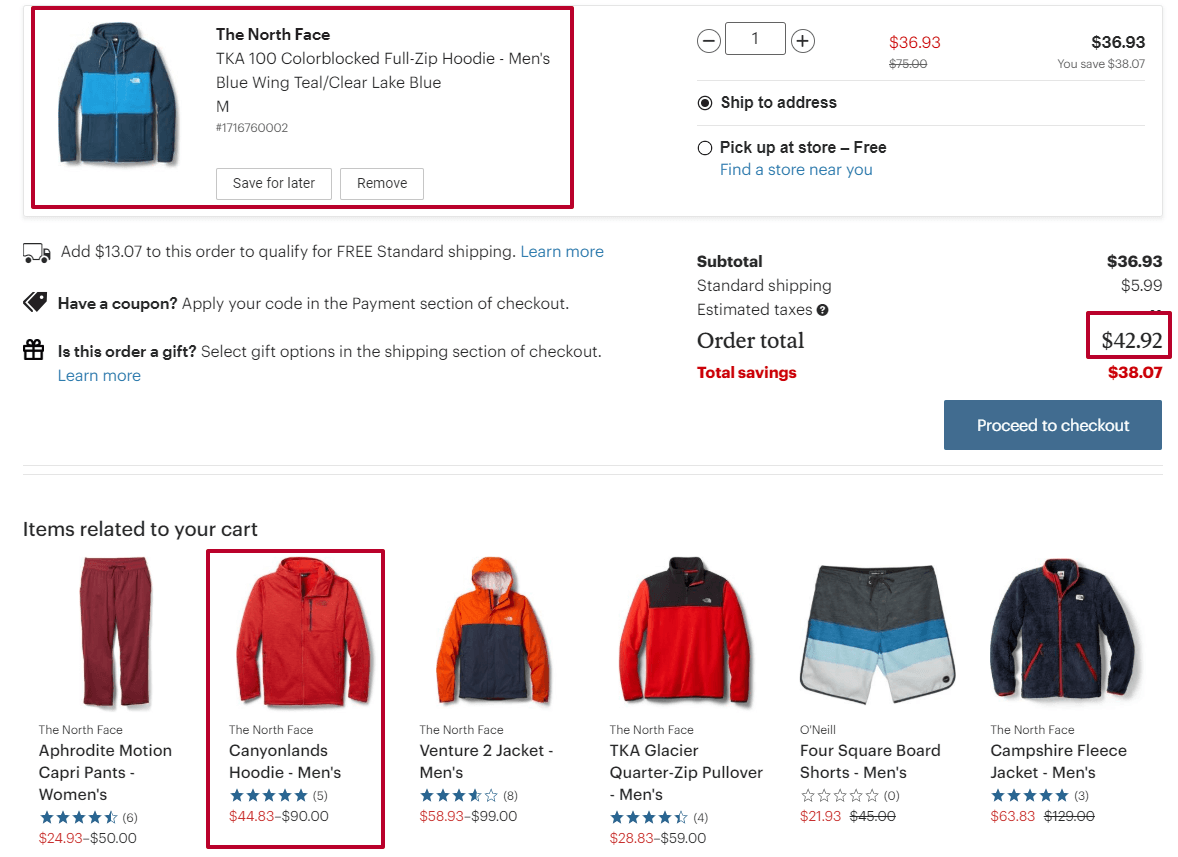Click the TKA 100 hoodie product thumbnail
Screen dimensions: 1178x857
tap(119, 94)
